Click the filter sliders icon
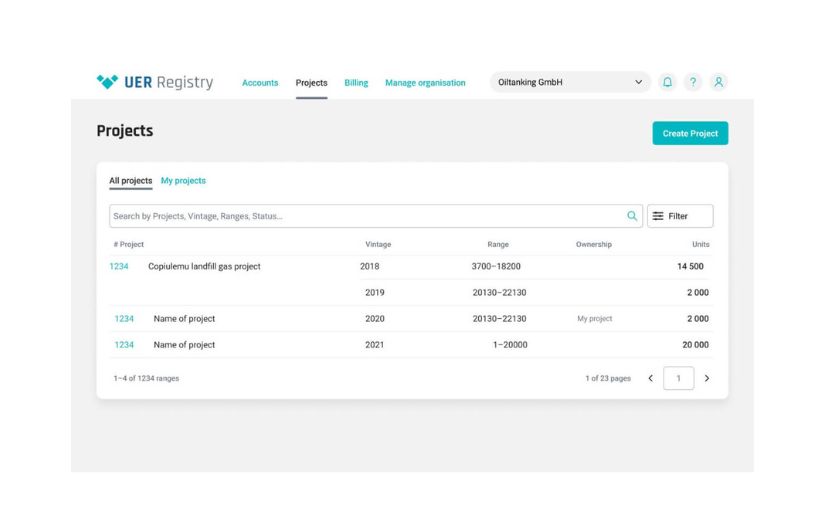 click(658, 216)
